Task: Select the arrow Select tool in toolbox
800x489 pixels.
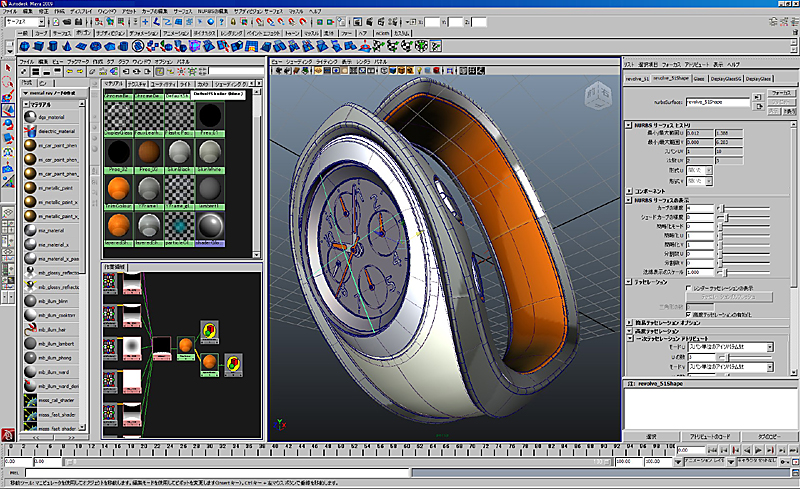Action: [x=8, y=68]
